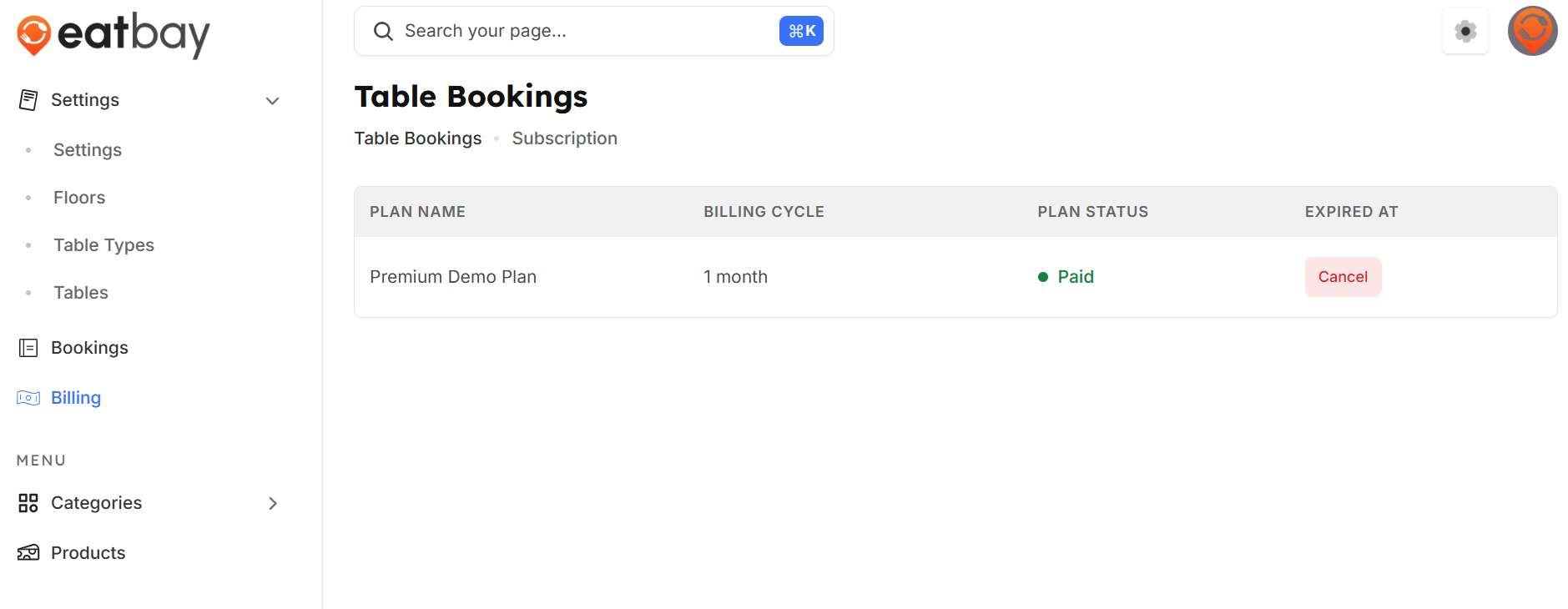The width and height of the screenshot is (1568, 609).
Task: Click the Table Bookings breadcrumb link
Action: 417,138
